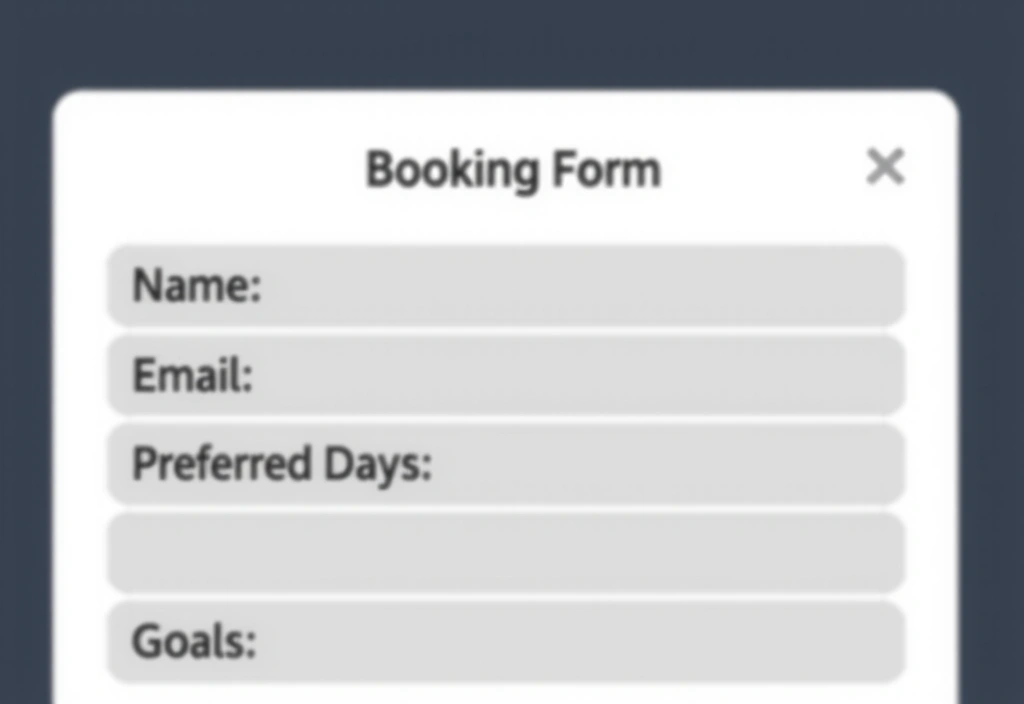Click next to the Name label
The width and height of the screenshot is (1024, 704).
(x=350, y=285)
